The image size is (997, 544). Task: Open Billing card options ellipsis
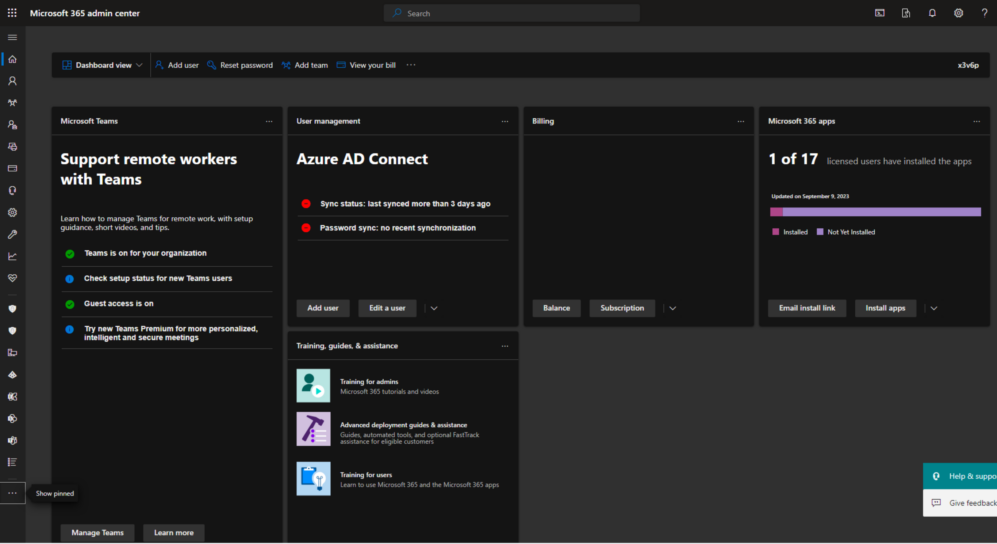pyautogui.click(x=741, y=121)
